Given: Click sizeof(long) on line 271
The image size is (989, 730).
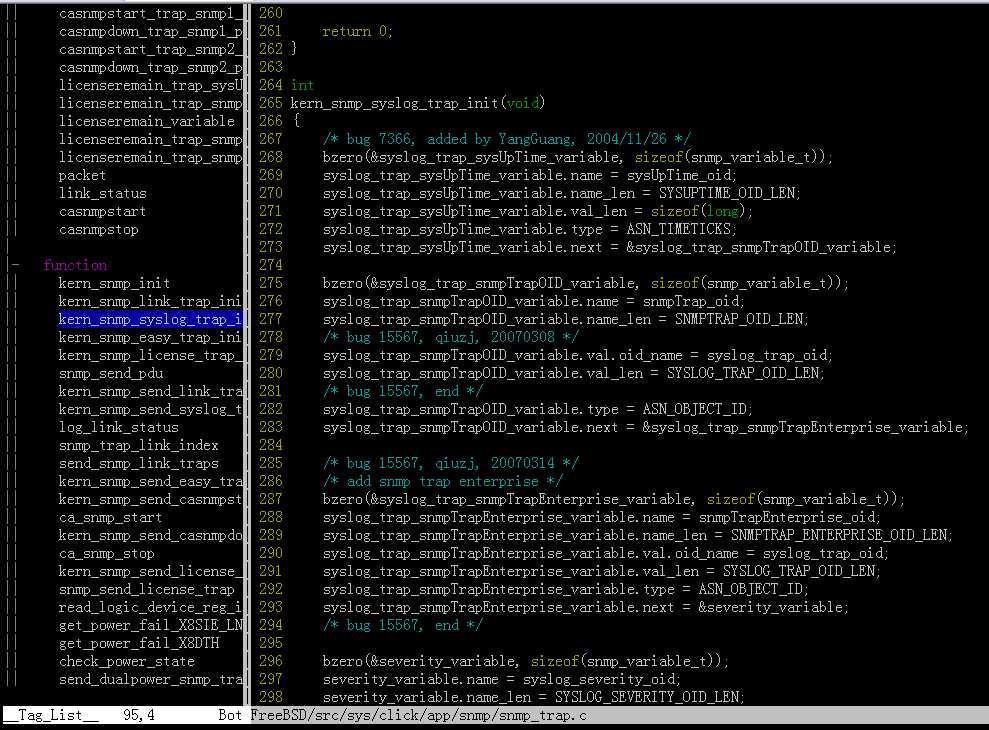Looking at the screenshot, I should click(698, 211).
